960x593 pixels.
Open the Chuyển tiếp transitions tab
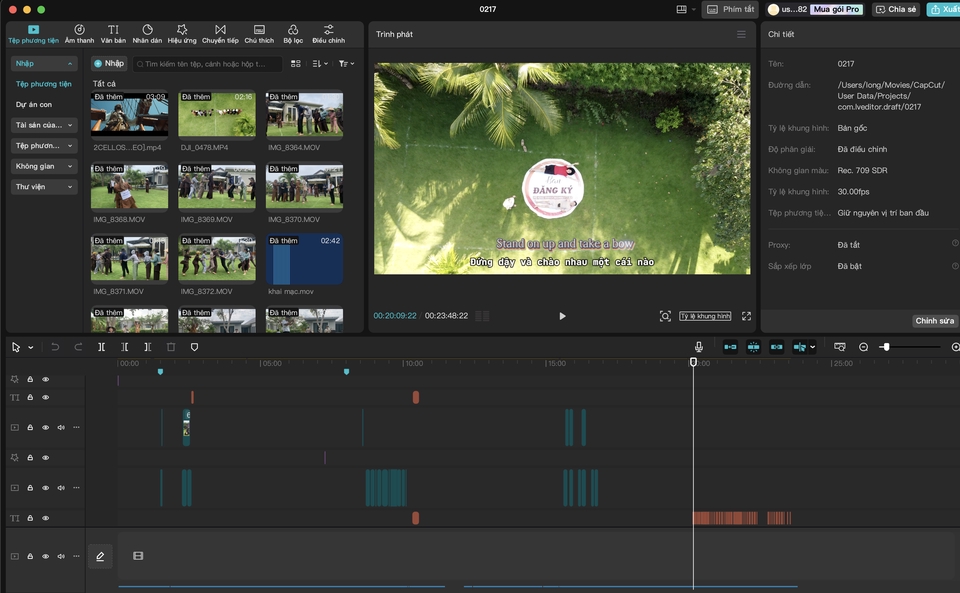pos(220,34)
